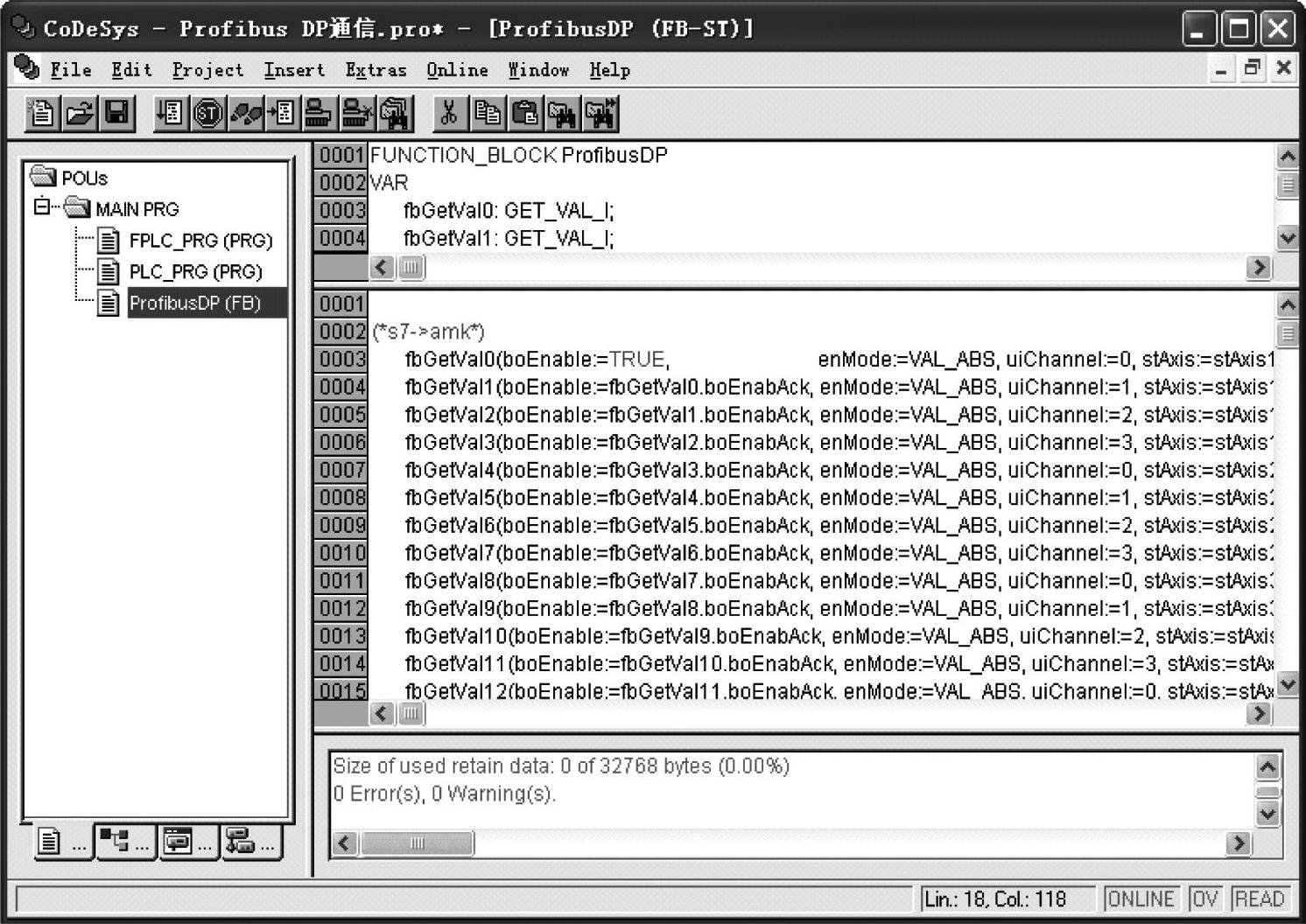Open a project file via the toolbar

click(79, 114)
